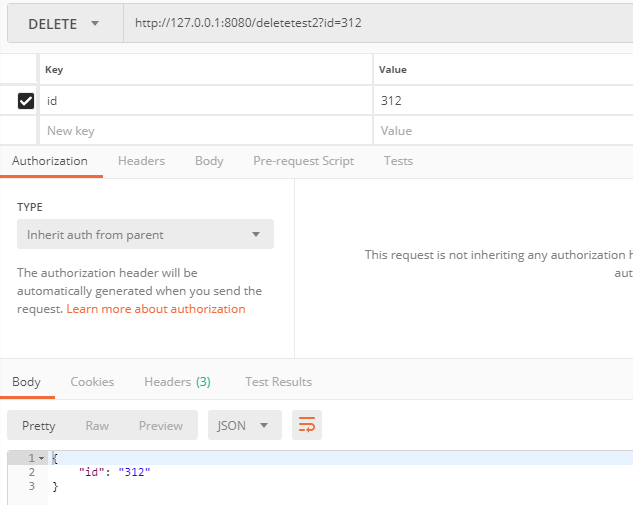Viewport: 633px width, 505px height.
Task: Click line number 3 in response gutter
Action: click(31, 486)
